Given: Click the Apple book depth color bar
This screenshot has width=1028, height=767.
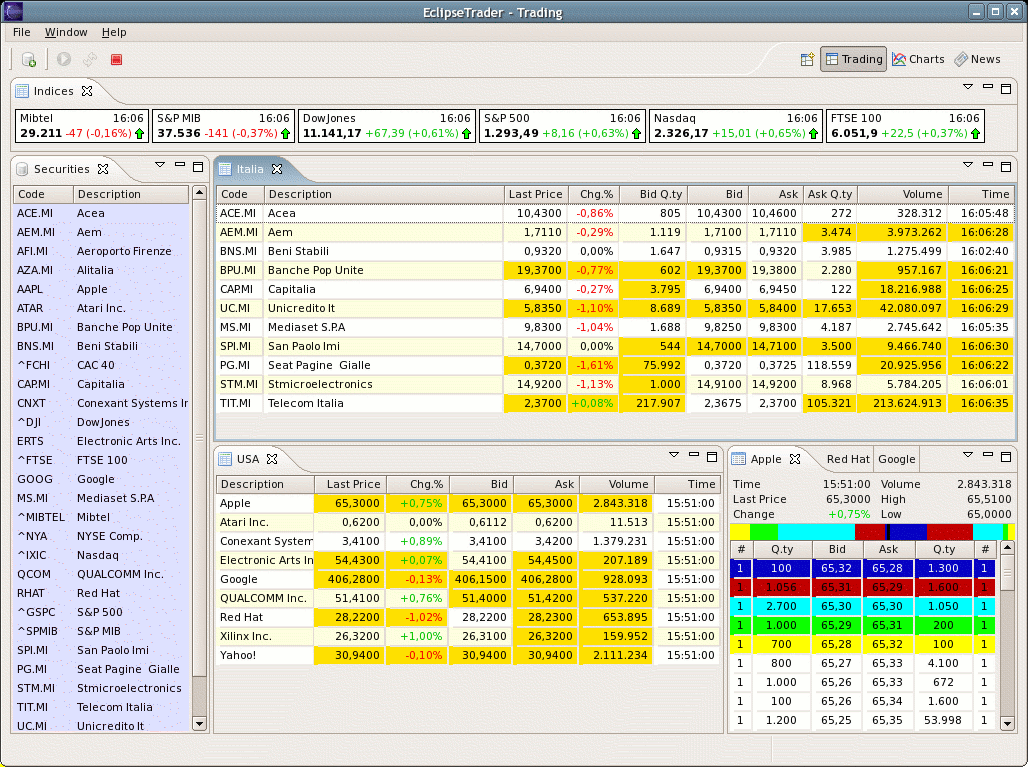Looking at the screenshot, I should [x=870, y=531].
